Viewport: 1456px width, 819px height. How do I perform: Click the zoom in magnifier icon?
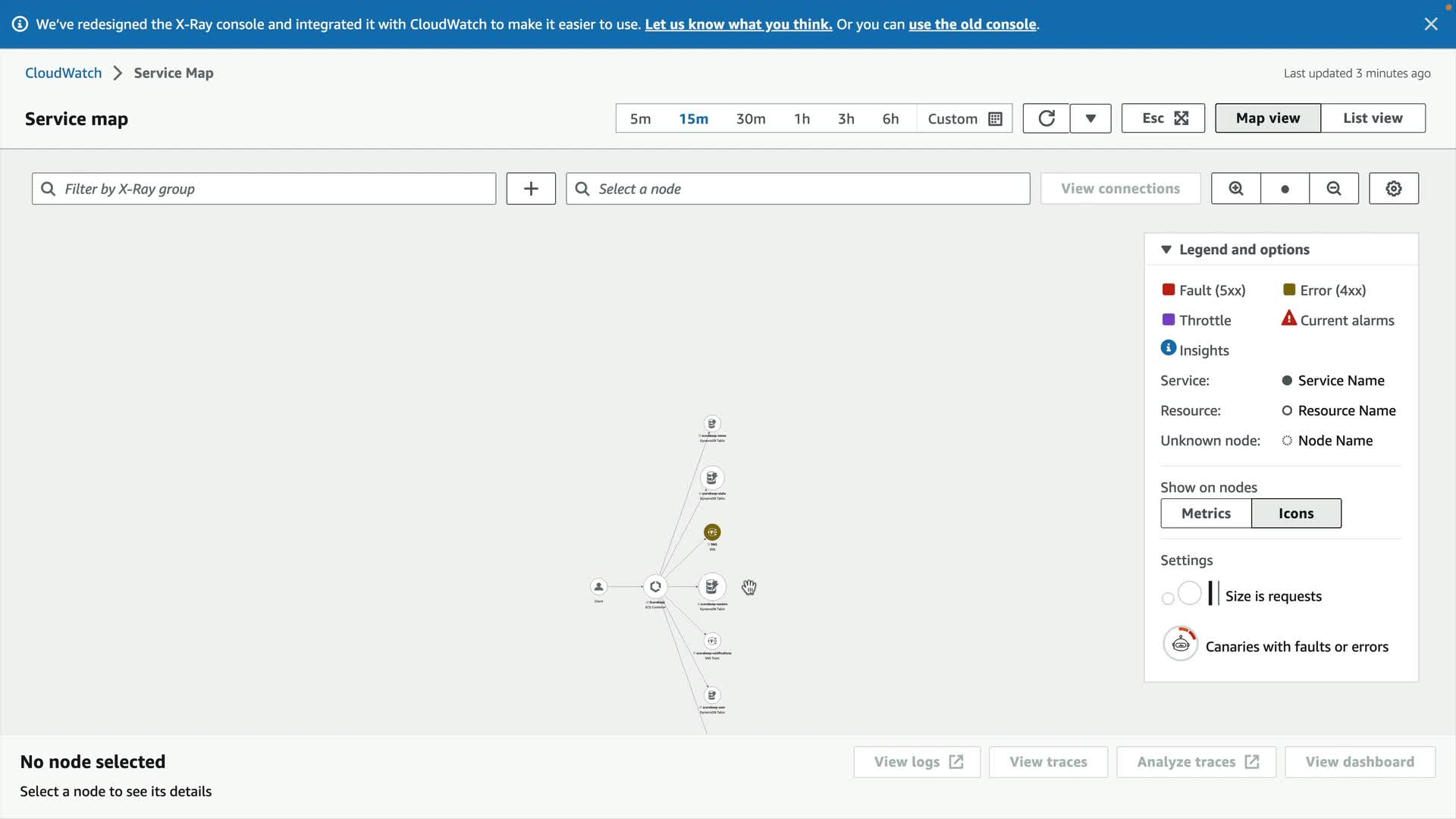[1235, 189]
